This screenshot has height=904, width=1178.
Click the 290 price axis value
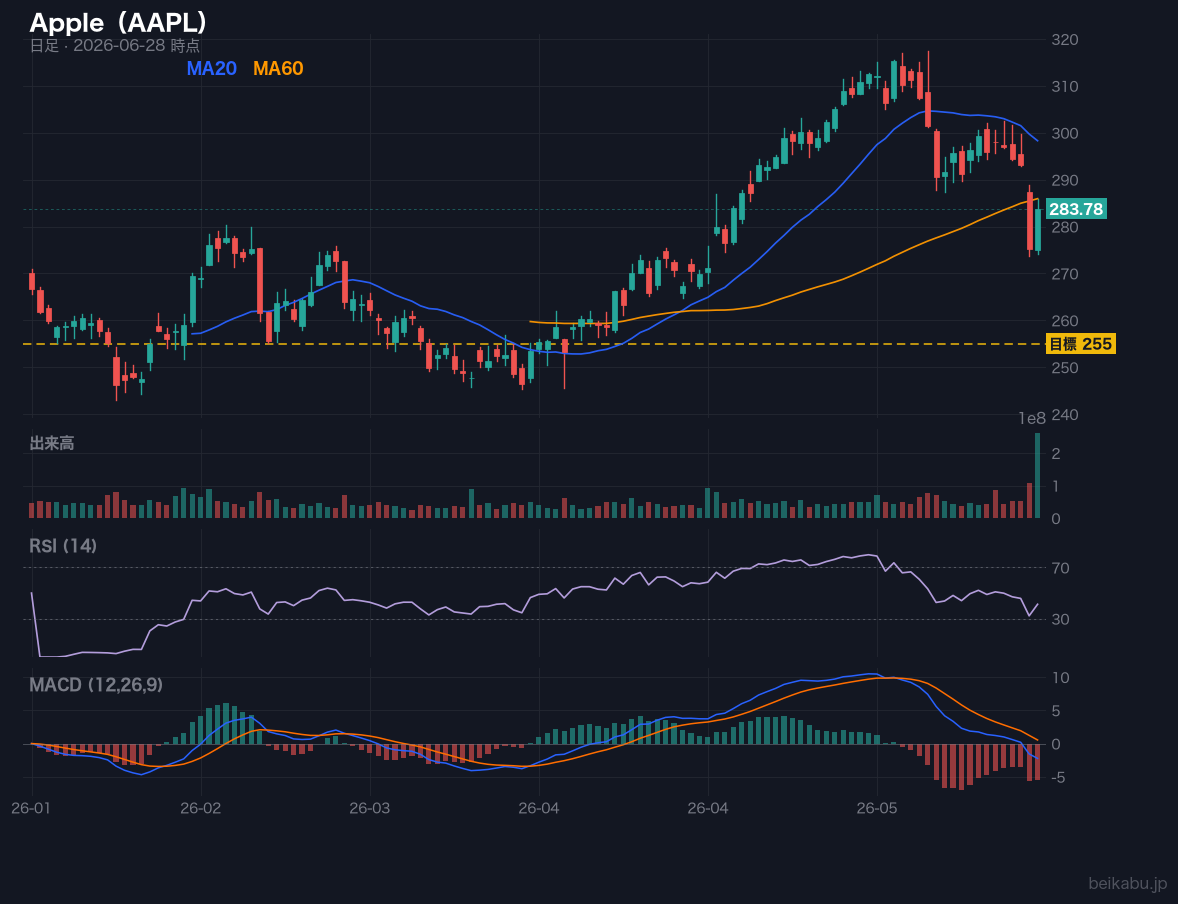(x=1065, y=180)
